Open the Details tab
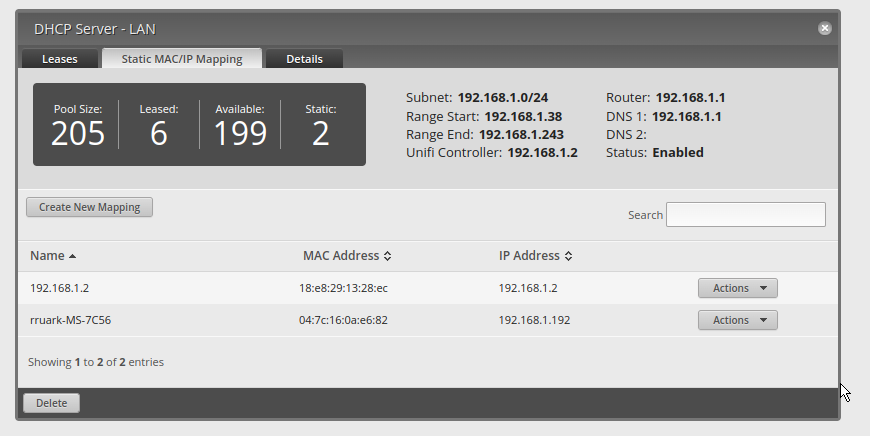 tap(304, 59)
